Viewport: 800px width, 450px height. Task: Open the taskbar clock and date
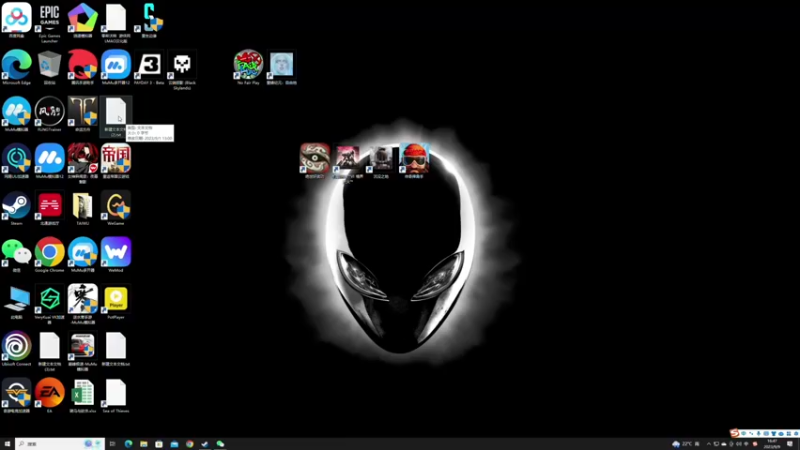point(772,444)
